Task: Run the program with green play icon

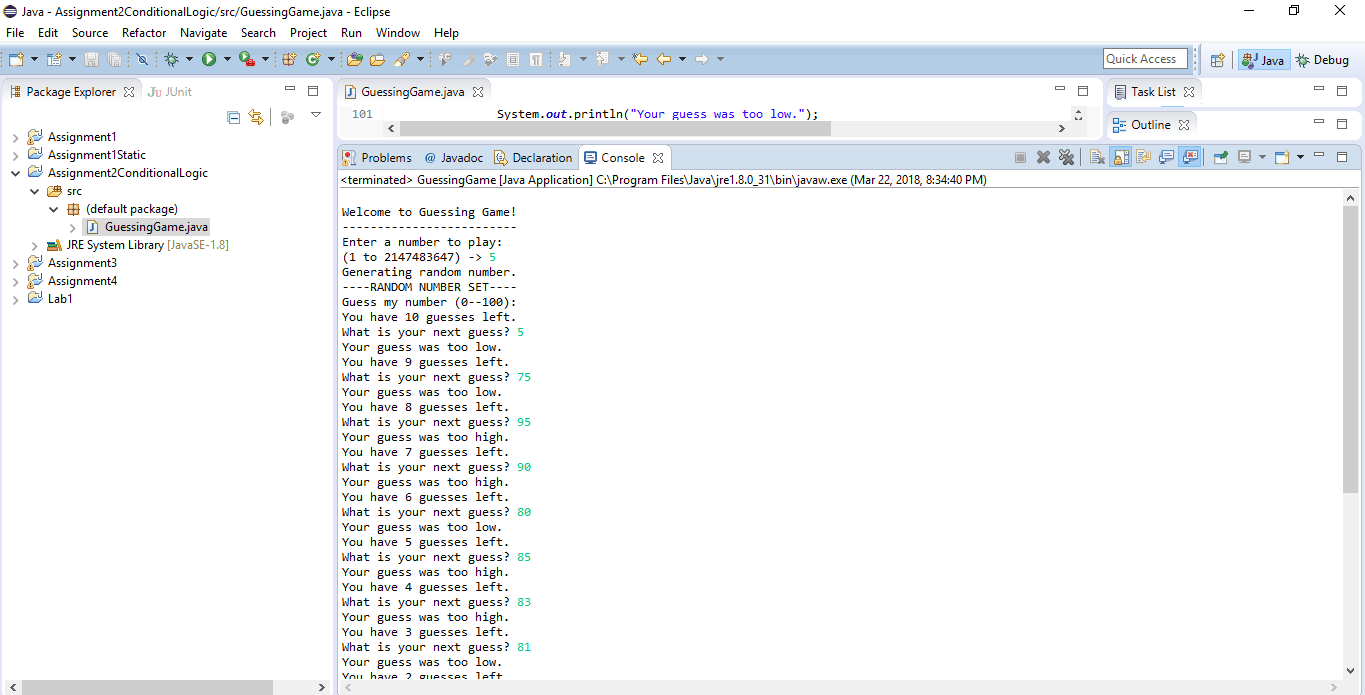Action: click(x=209, y=60)
